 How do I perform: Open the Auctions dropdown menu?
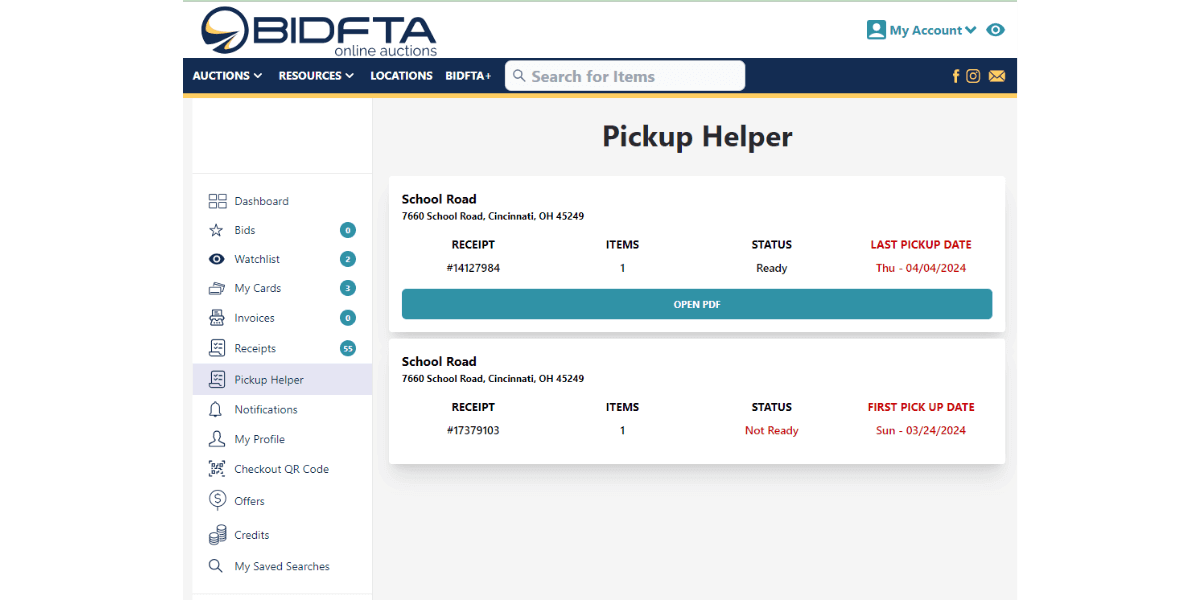point(227,76)
